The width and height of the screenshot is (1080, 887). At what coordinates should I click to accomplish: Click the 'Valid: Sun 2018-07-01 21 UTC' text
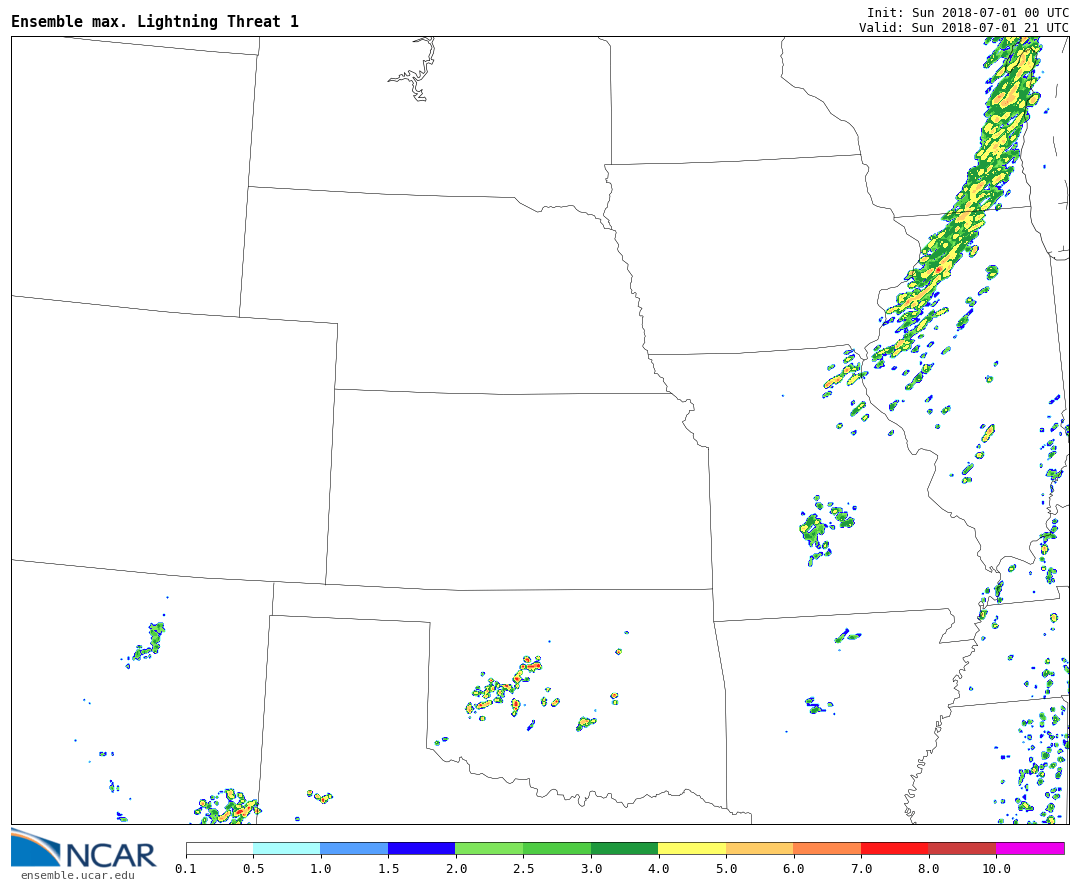(964, 28)
